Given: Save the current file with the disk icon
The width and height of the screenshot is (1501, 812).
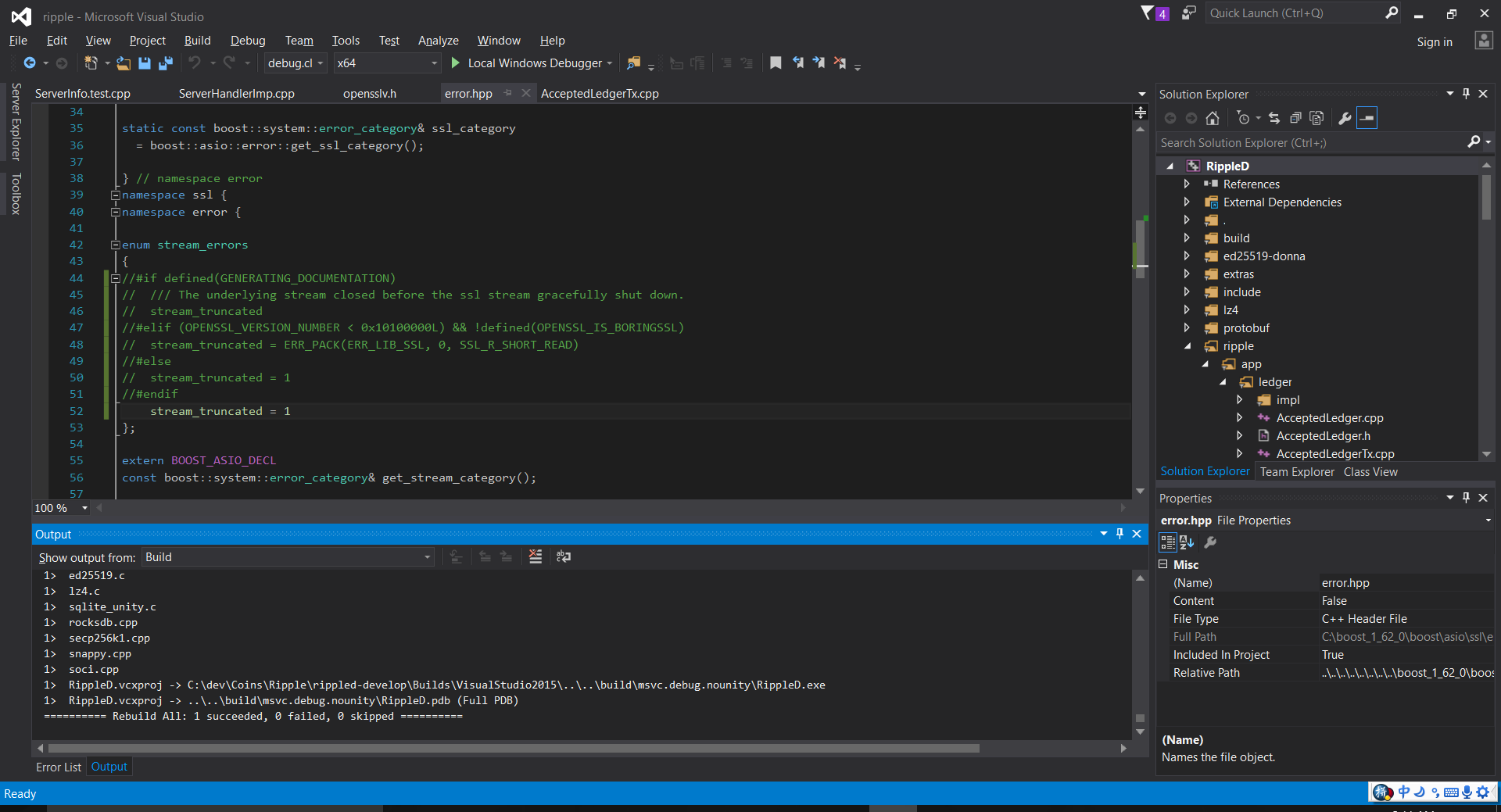Looking at the screenshot, I should pyautogui.click(x=145, y=63).
